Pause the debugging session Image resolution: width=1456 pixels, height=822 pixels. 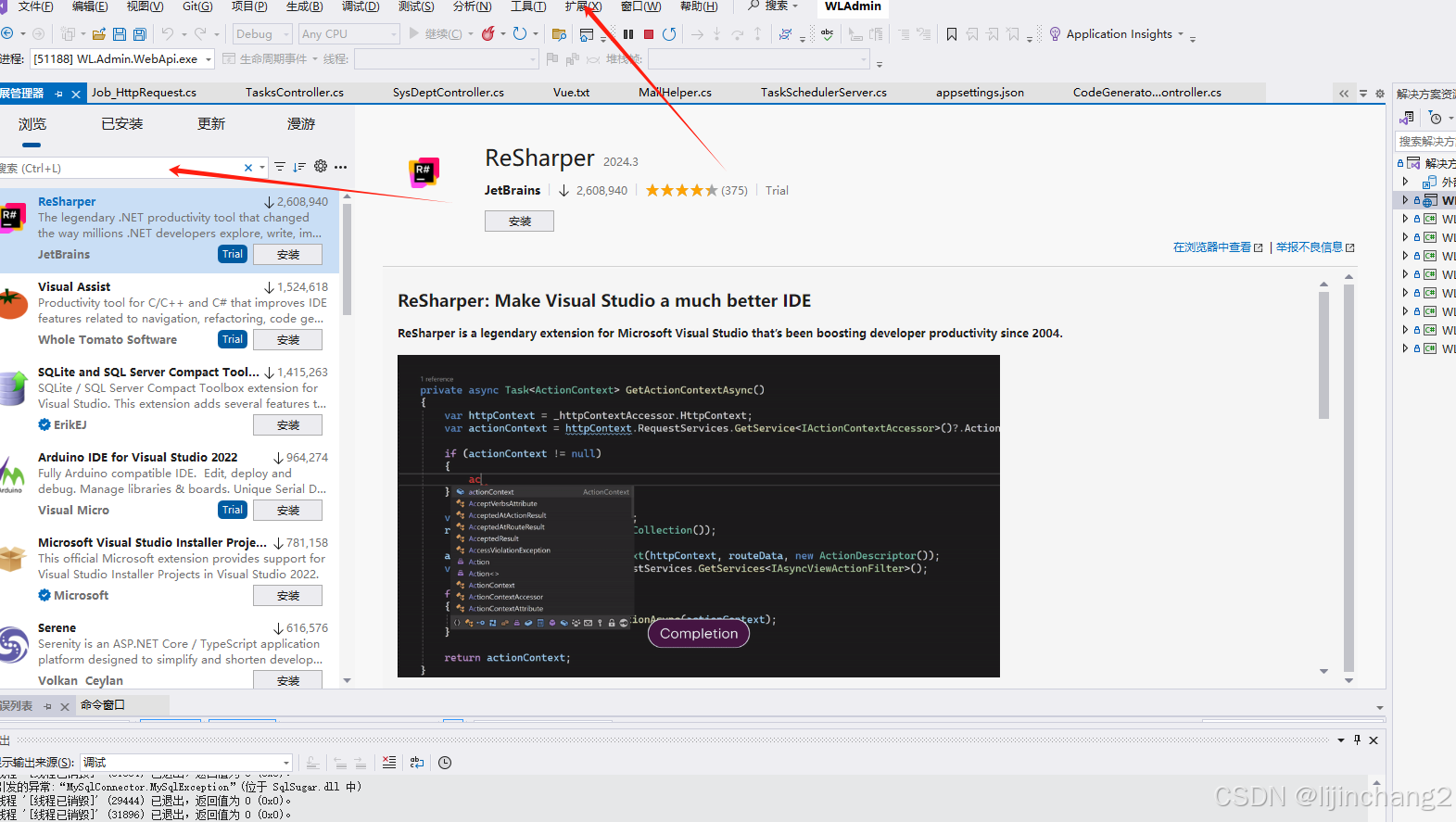click(628, 34)
